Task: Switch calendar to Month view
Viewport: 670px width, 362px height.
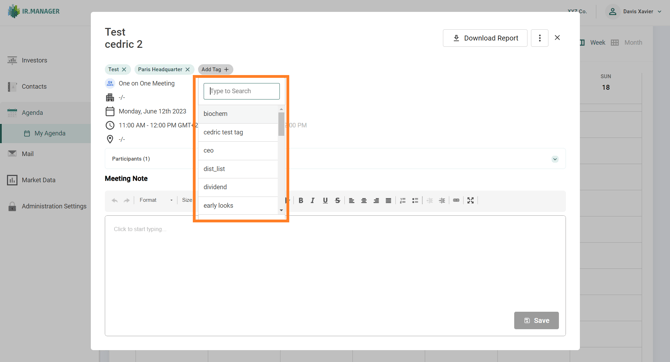Action: [x=627, y=42]
